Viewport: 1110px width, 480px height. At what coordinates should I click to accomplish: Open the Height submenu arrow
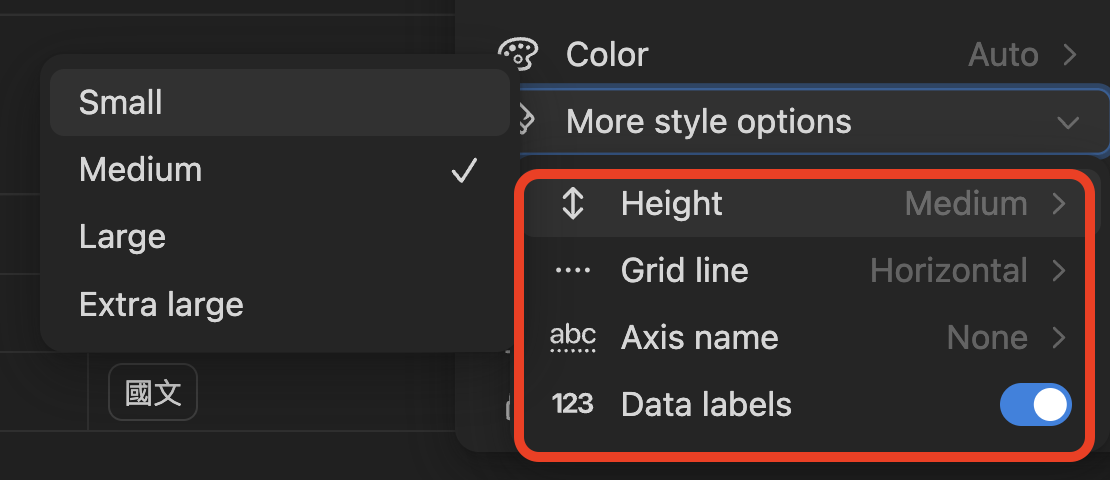pyautogui.click(x=1059, y=204)
